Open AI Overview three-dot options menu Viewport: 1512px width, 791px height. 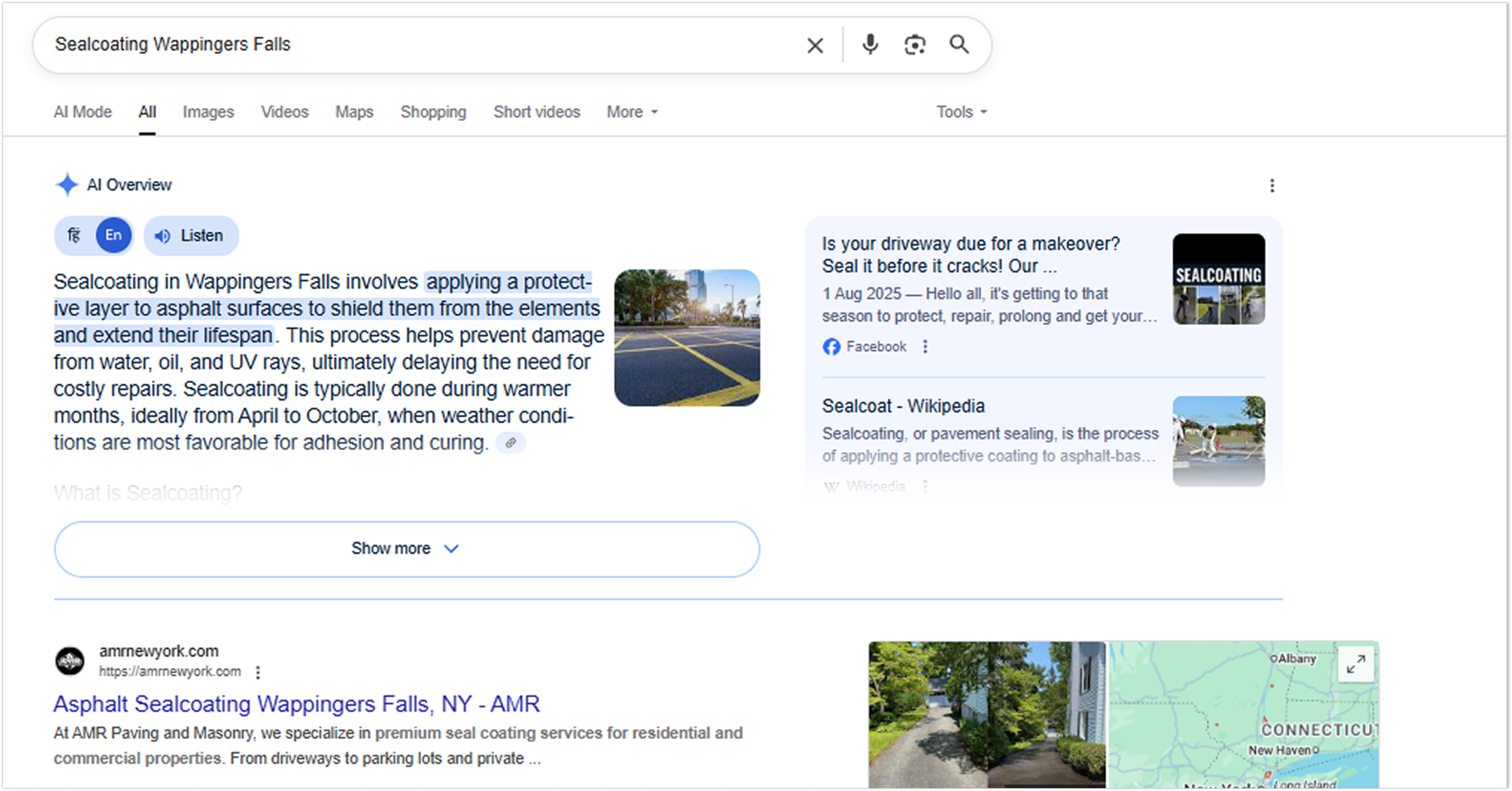1272,186
